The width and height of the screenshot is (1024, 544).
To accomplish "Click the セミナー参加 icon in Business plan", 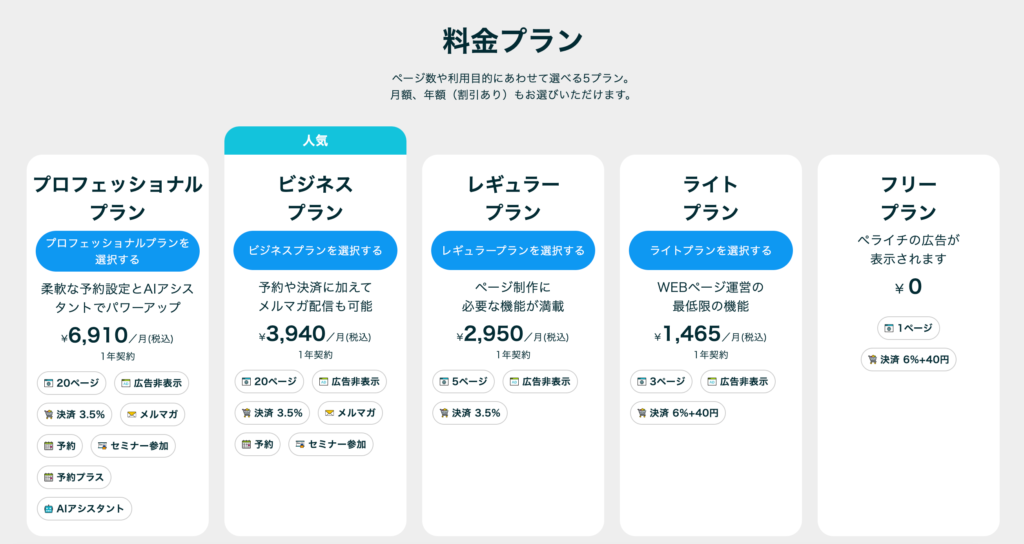I will coord(299,445).
